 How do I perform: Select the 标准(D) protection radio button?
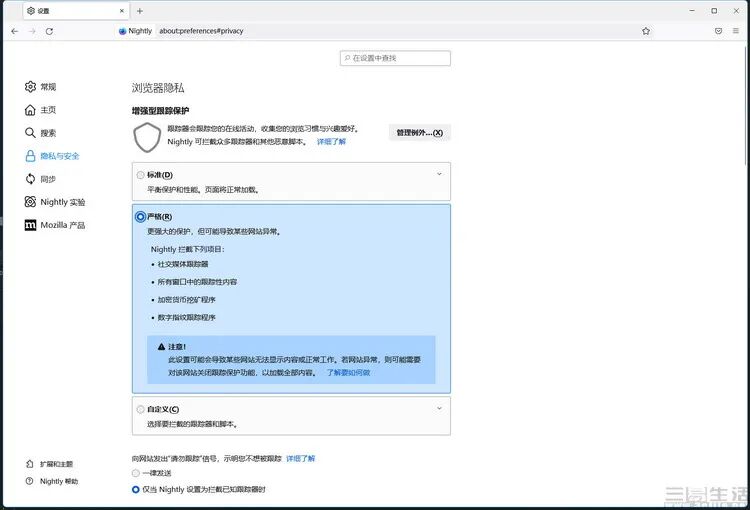140,175
